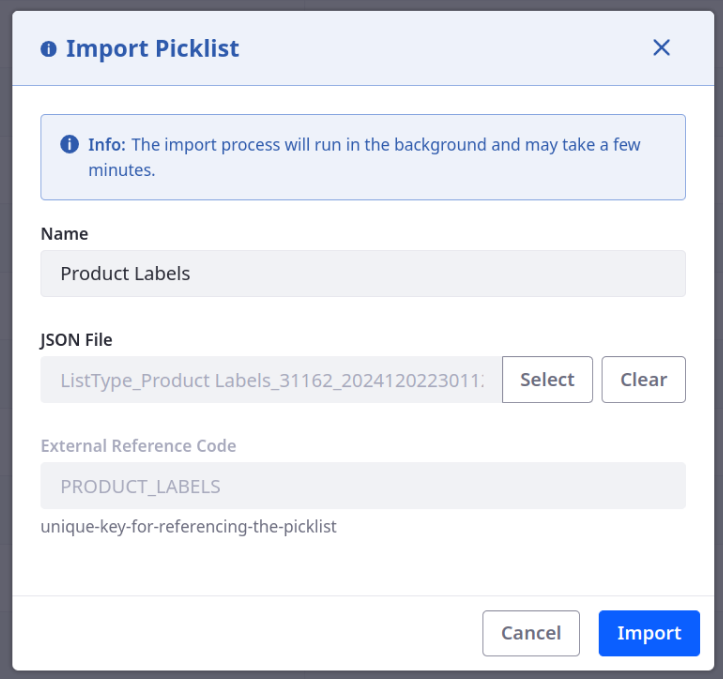
Task: Click the blue Import button
Action: pyautogui.click(x=649, y=633)
